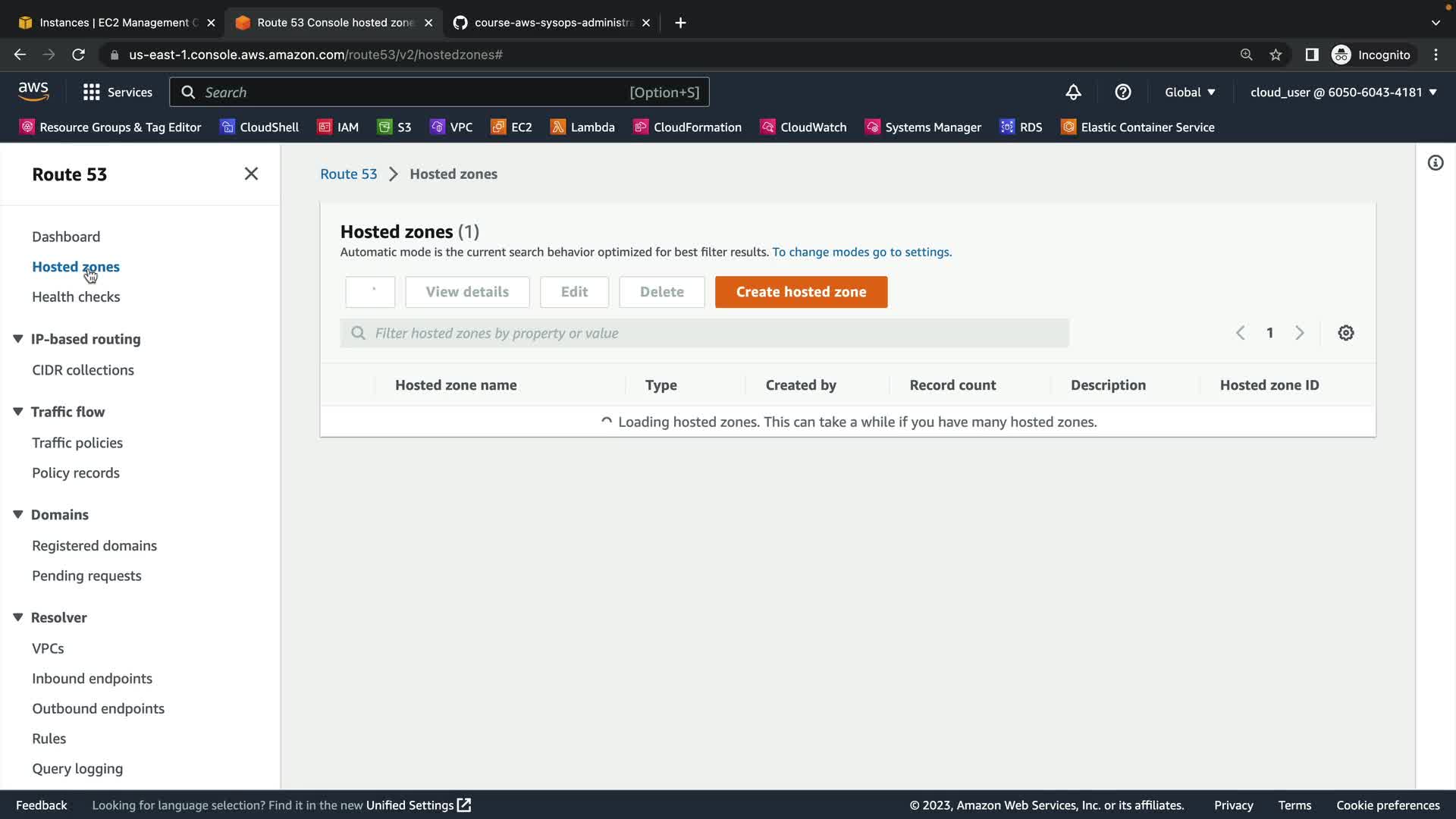Click the AWS logo home icon

click(33, 91)
